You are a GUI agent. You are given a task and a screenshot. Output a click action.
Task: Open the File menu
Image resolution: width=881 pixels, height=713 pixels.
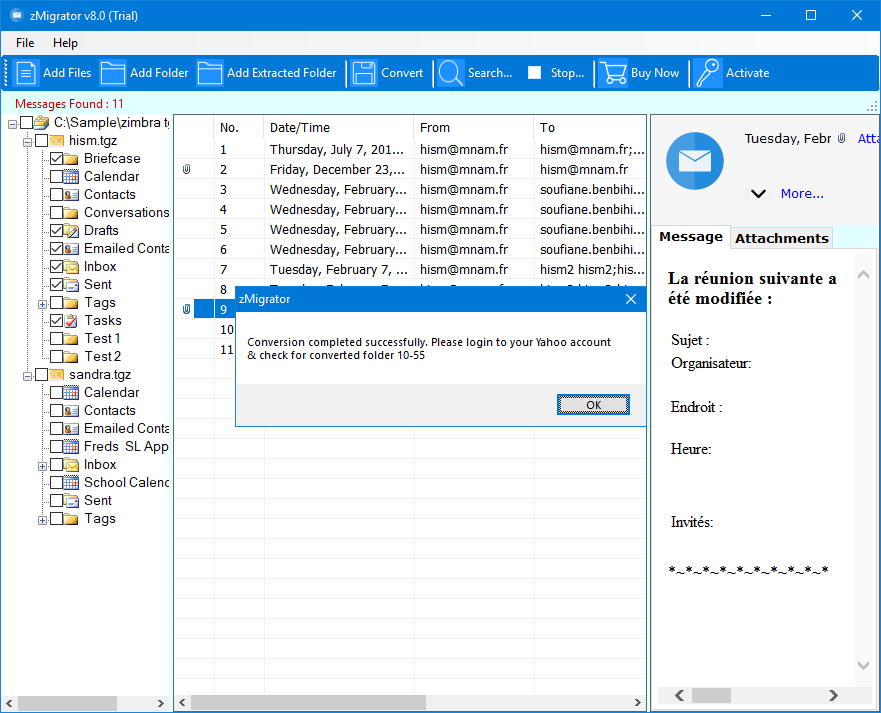[25, 43]
